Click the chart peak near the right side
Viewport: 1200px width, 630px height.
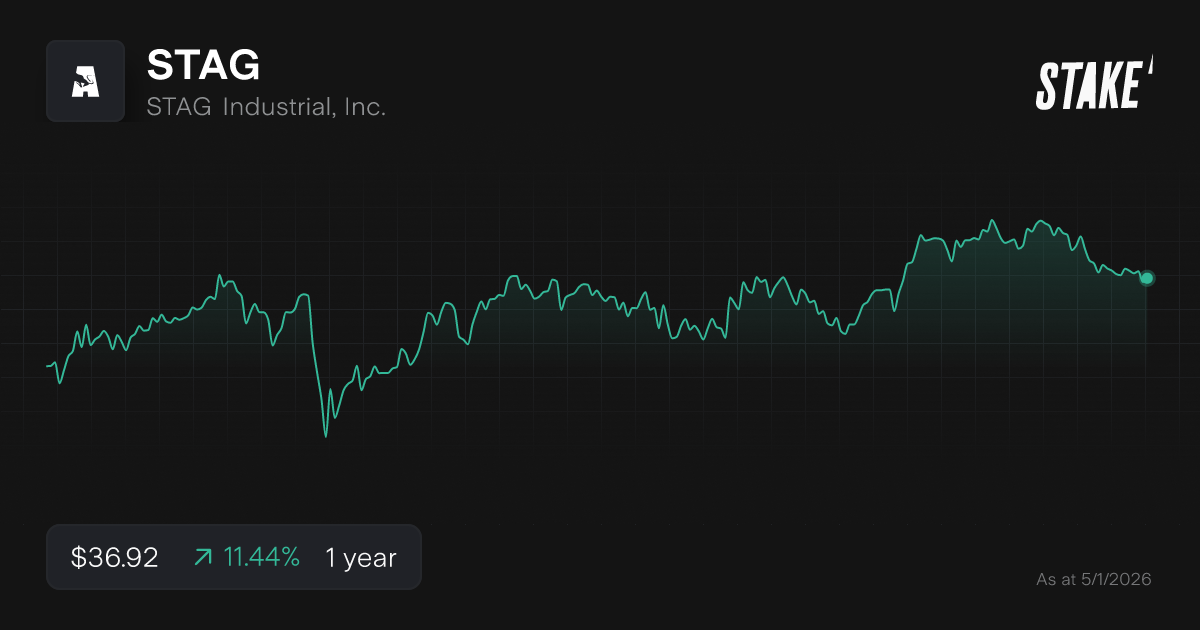click(994, 218)
